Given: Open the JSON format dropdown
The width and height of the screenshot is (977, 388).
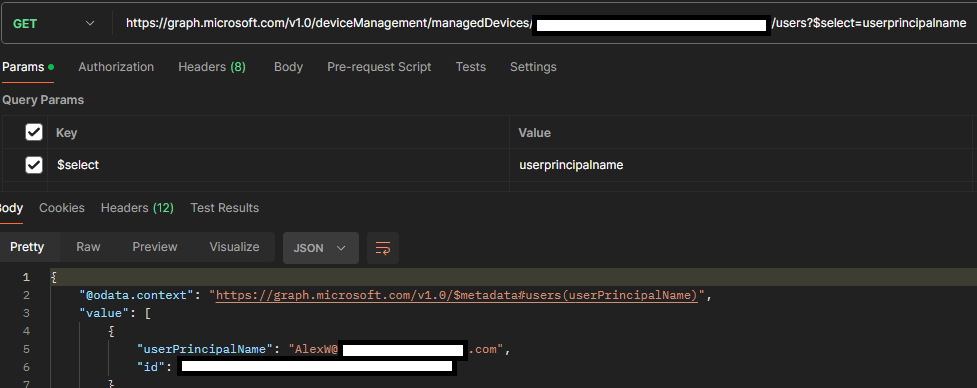Looking at the screenshot, I should 321,248.
